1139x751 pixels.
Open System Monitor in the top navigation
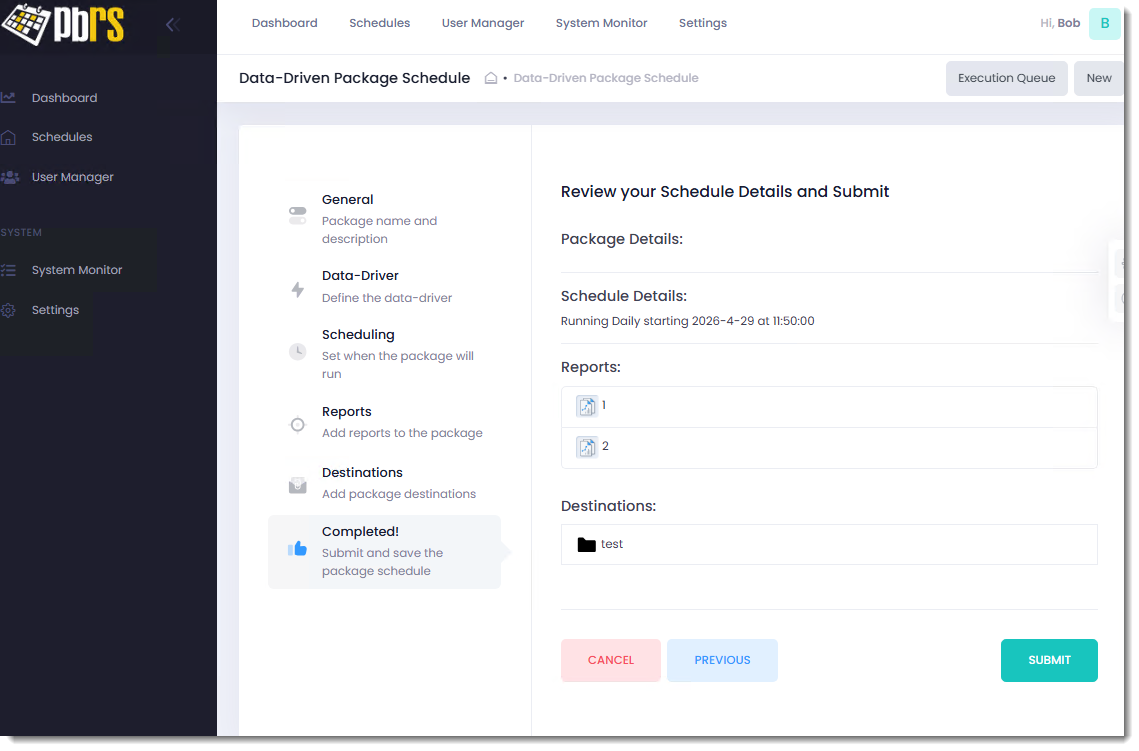tap(601, 23)
